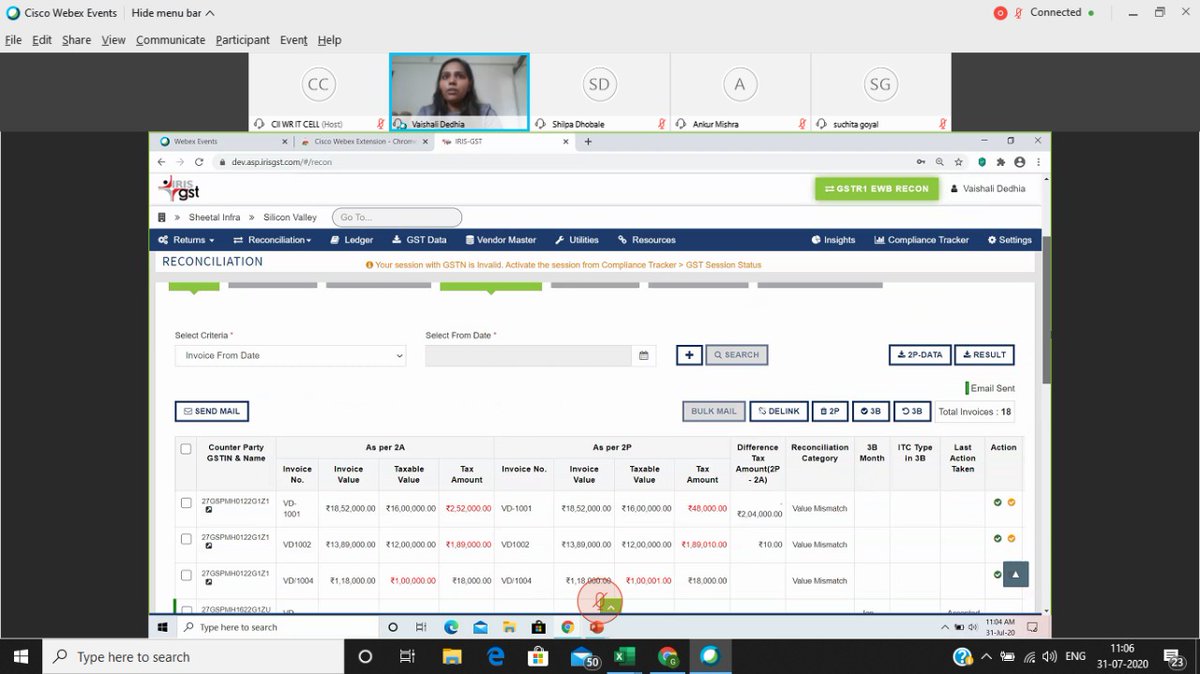Select Vaishali Dedhia's video thumbnail
Screen dimensions: 1200x674
(x=459, y=91)
